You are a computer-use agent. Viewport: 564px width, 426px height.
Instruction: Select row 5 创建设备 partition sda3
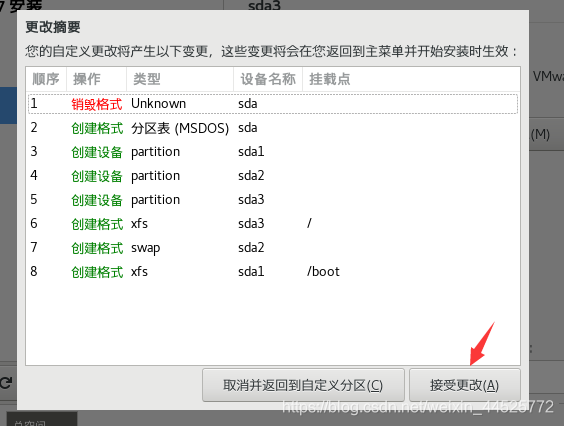click(x=273, y=200)
